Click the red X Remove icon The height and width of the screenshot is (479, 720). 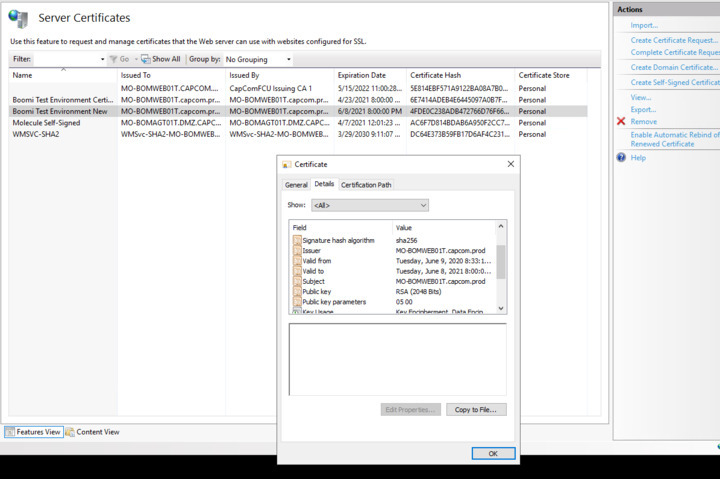621,122
